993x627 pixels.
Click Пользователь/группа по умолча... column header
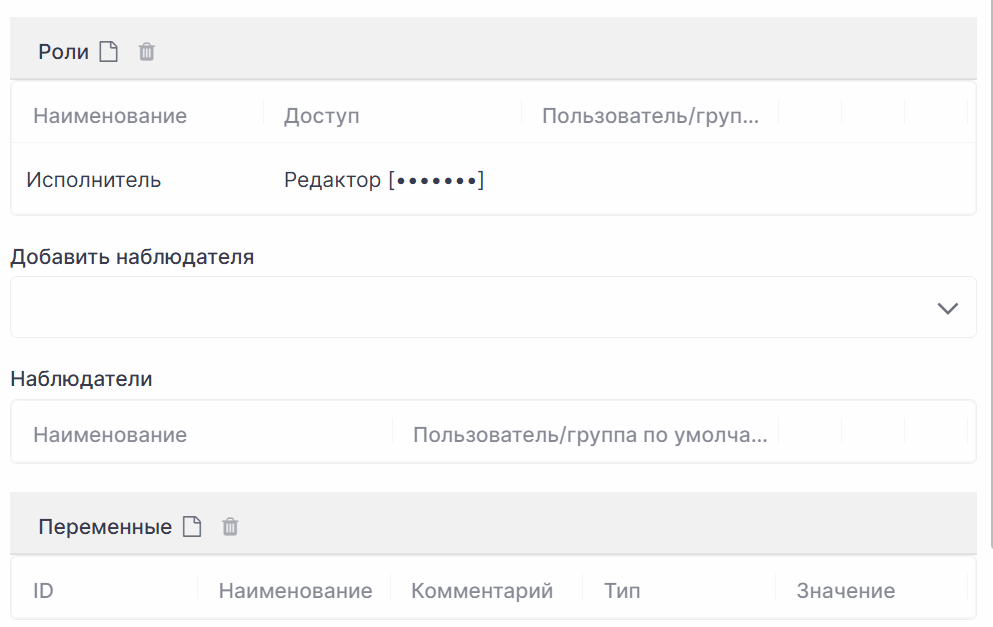tap(590, 435)
